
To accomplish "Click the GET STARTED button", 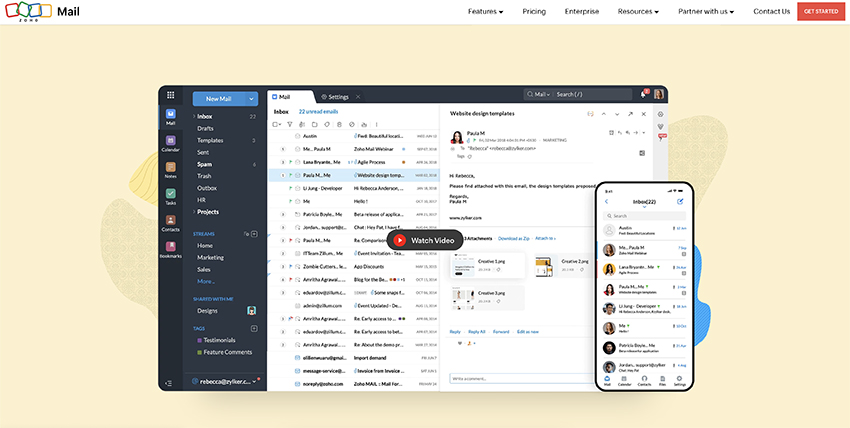I will tap(821, 11).
